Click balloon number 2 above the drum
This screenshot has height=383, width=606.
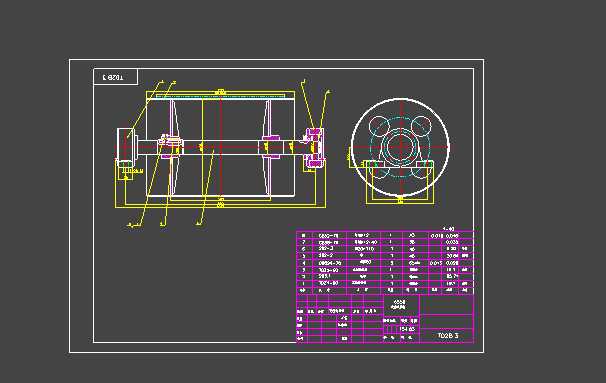tap(175, 82)
